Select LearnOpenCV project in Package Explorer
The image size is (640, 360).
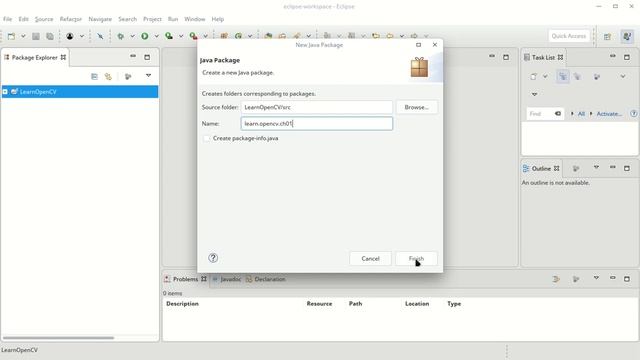click(80, 92)
